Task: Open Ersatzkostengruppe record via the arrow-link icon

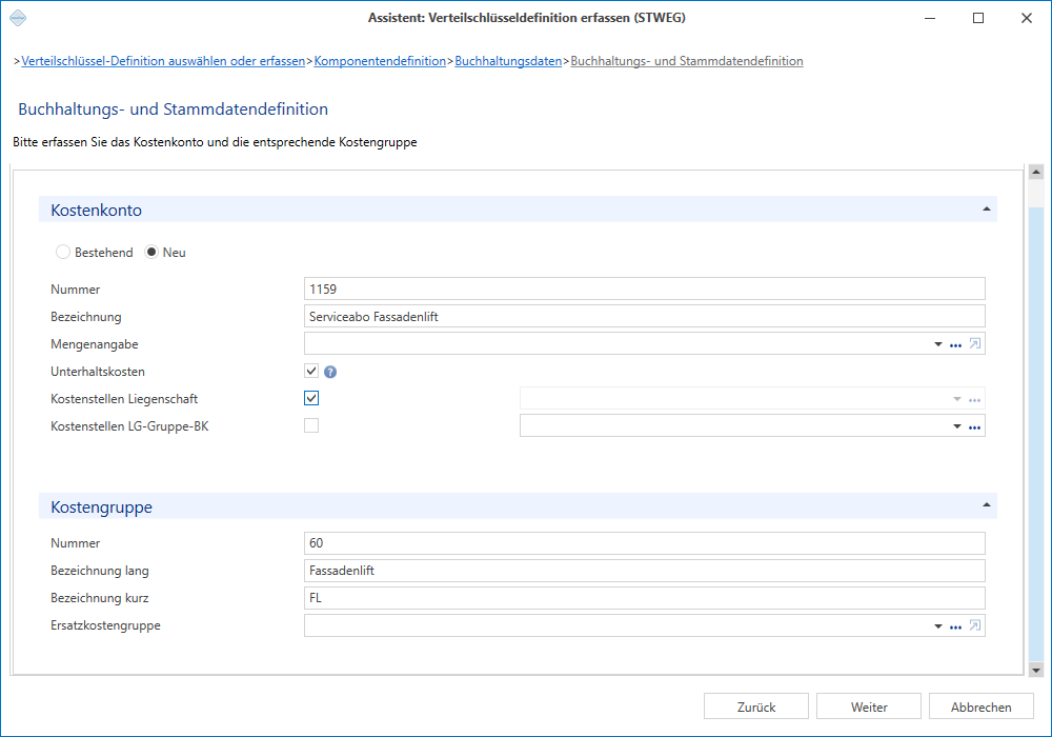Action: tap(975, 626)
